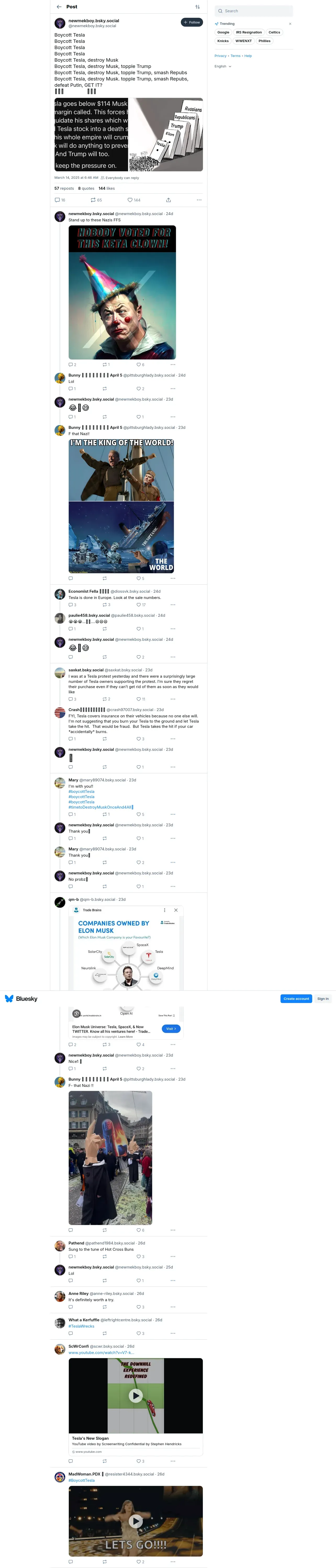Open the English language dropdown

(223, 66)
